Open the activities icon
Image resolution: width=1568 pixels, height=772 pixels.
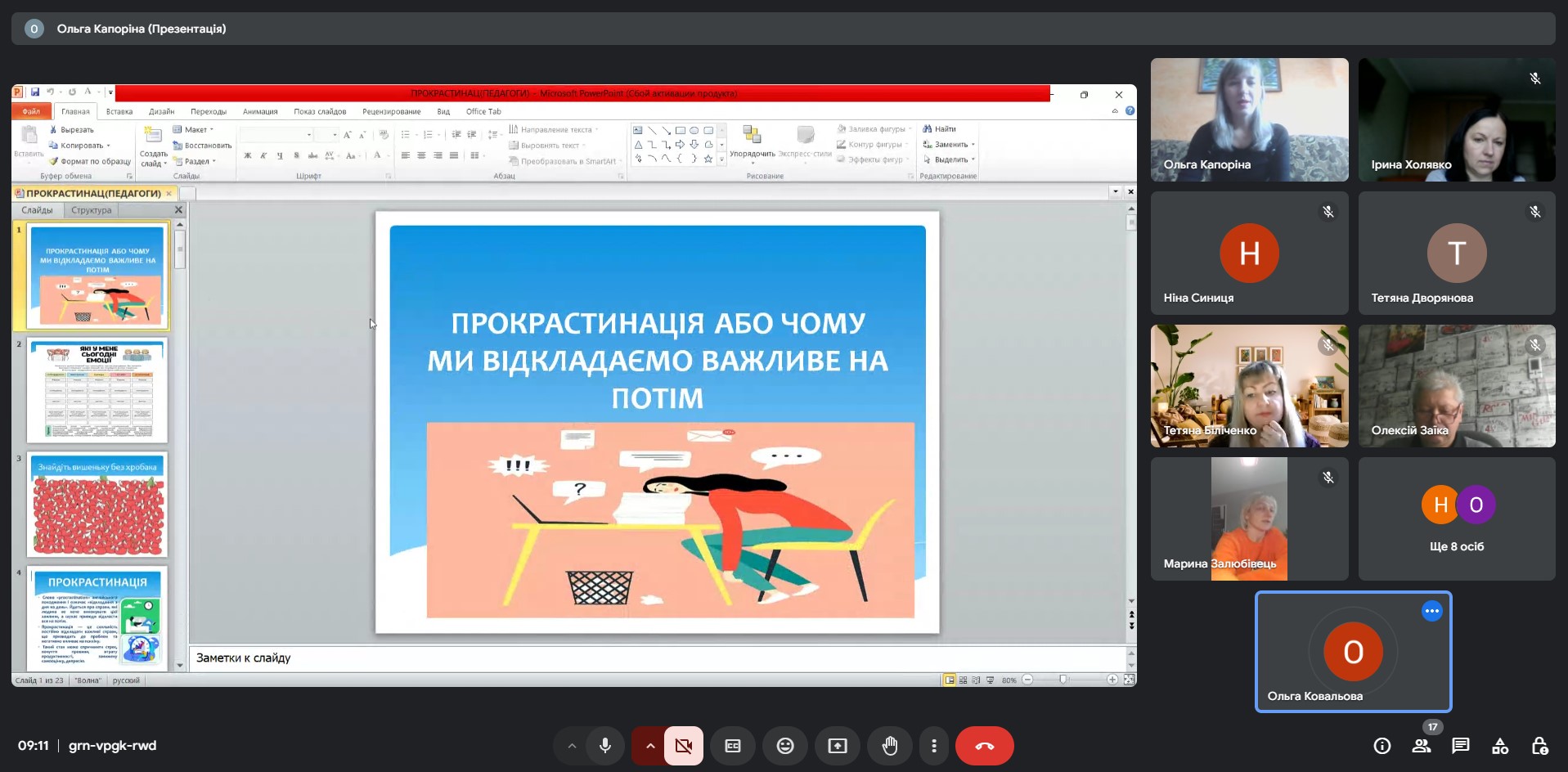pyautogui.click(x=1499, y=746)
